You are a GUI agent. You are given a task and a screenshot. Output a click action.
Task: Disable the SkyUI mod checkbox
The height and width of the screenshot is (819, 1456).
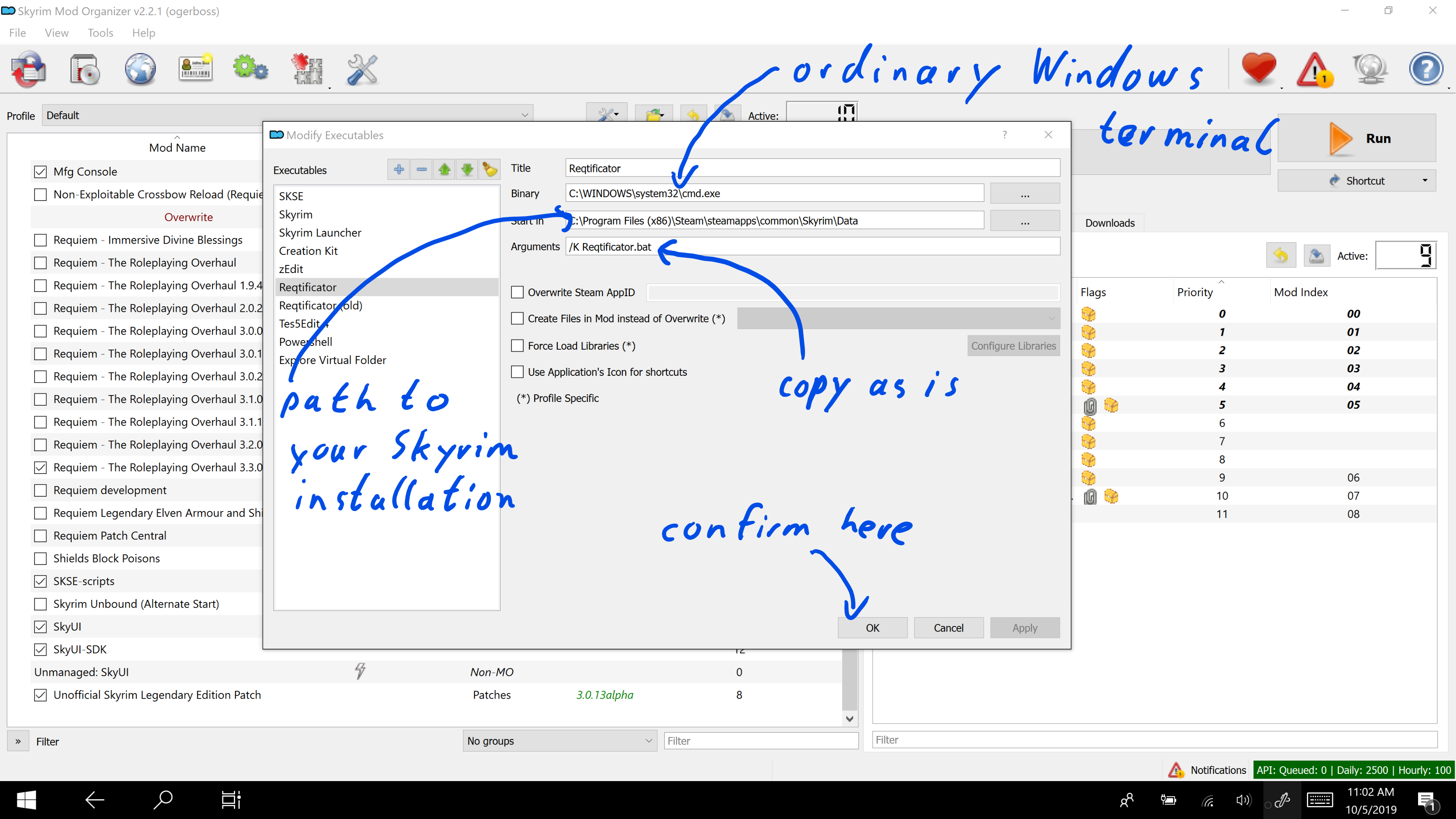[40, 626]
